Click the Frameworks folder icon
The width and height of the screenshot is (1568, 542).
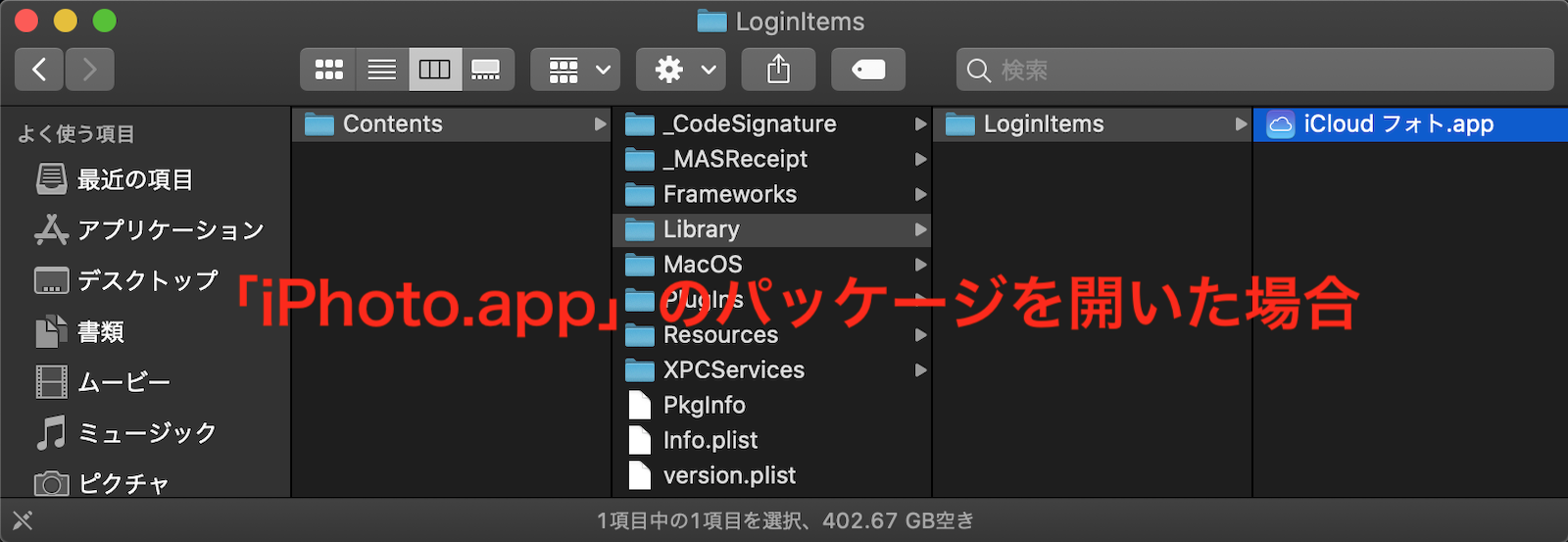(640, 195)
